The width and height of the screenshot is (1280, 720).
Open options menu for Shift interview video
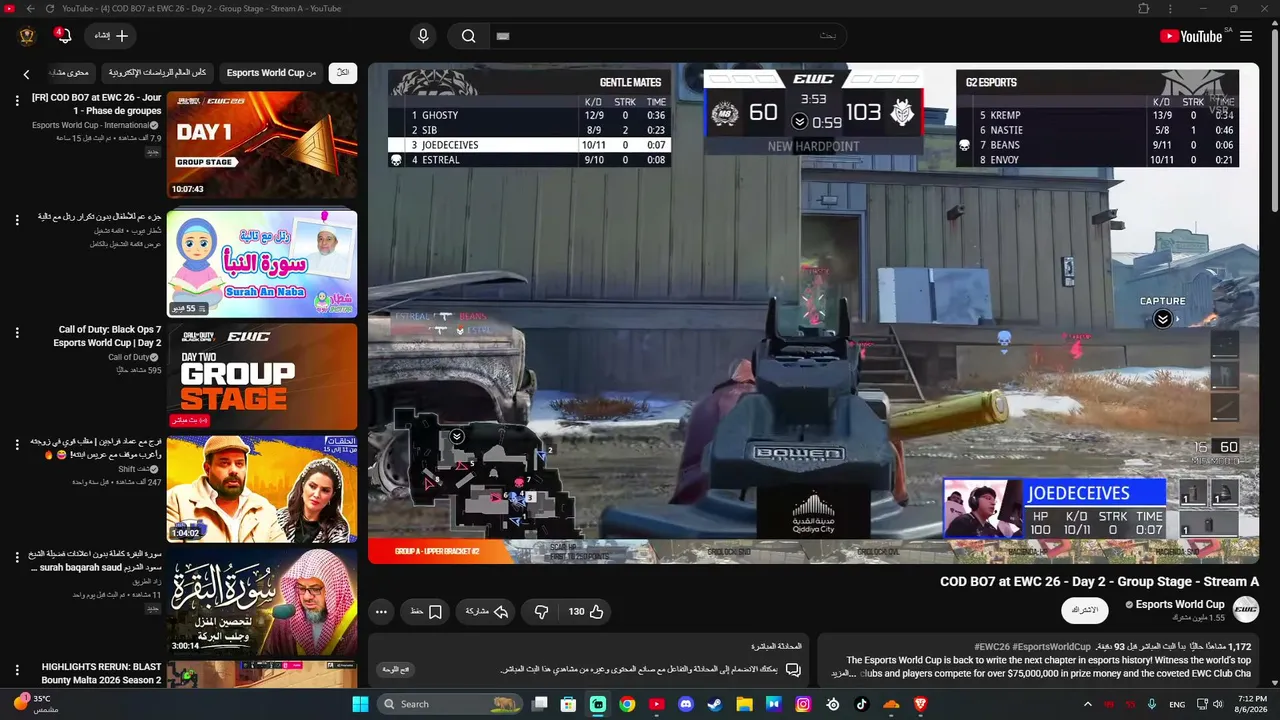pos(17,445)
